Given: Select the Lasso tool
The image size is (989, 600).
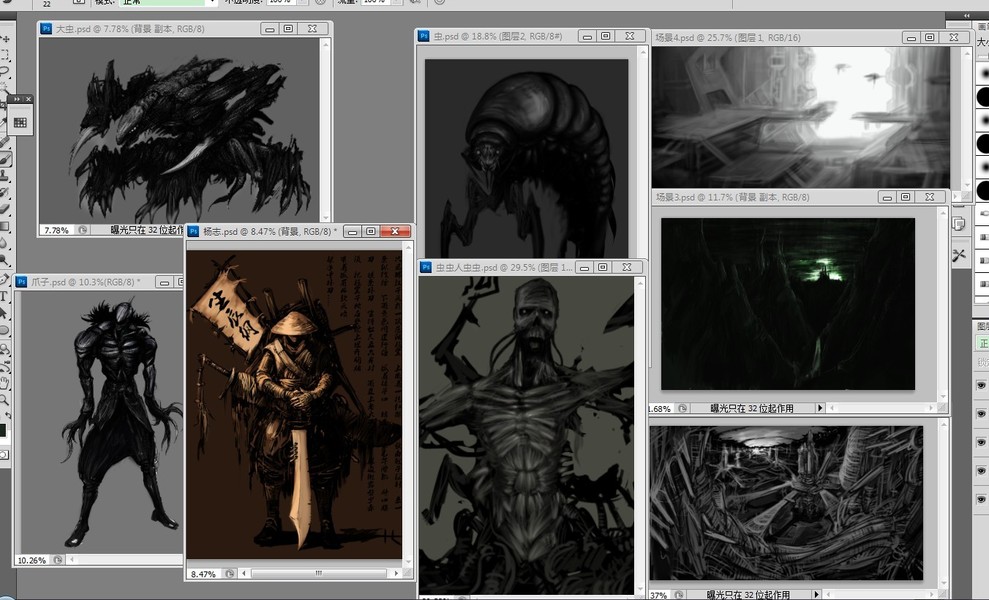Looking at the screenshot, I should (5, 71).
